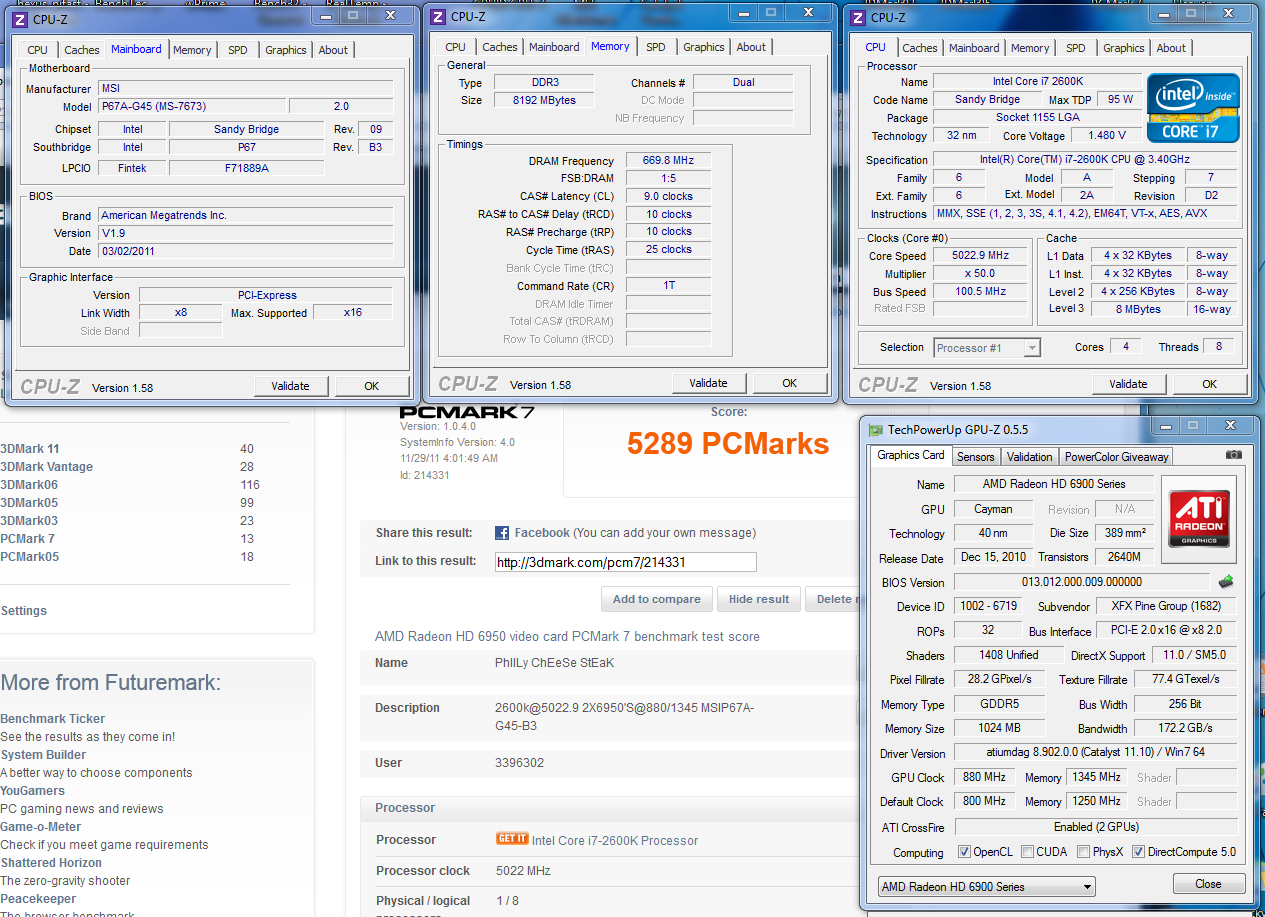Click the BIOS save chip icon in GPU-Z
The height and width of the screenshot is (917, 1265).
[x=1225, y=582]
